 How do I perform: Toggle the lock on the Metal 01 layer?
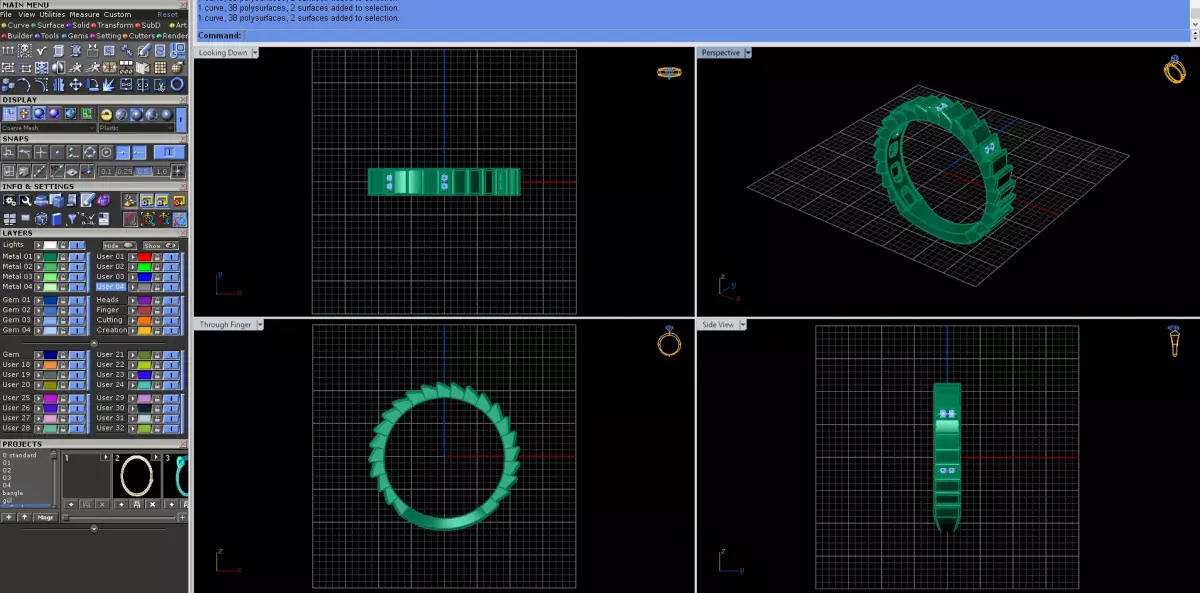[63, 257]
